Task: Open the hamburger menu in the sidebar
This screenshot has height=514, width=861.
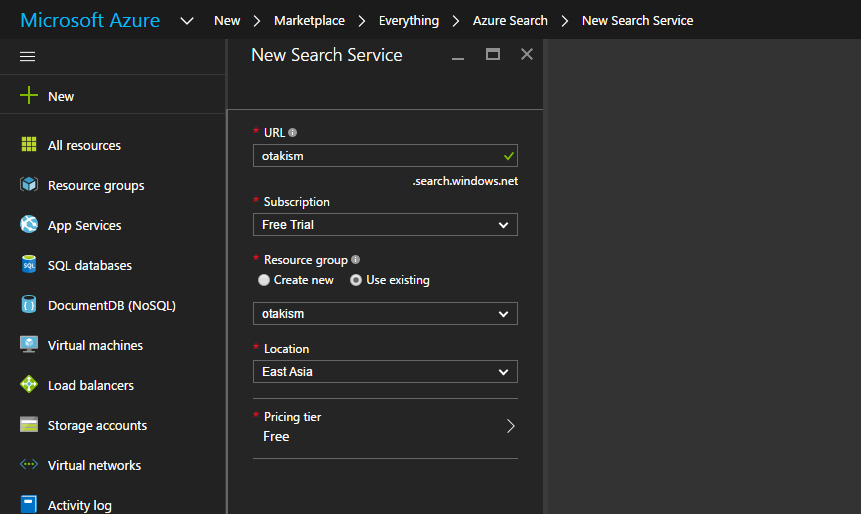Action: pyautogui.click(x=27, y=57)
